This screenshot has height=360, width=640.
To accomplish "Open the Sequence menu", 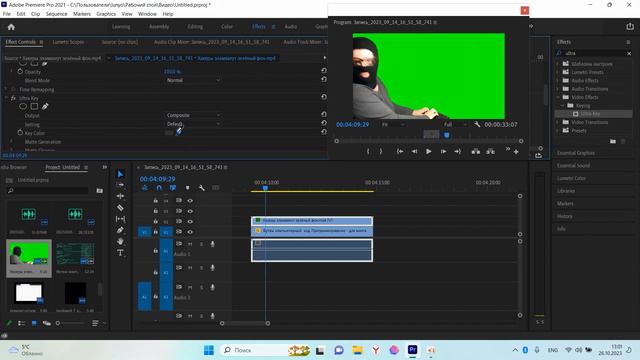I will pyautogui.click(x=56, y=14).
